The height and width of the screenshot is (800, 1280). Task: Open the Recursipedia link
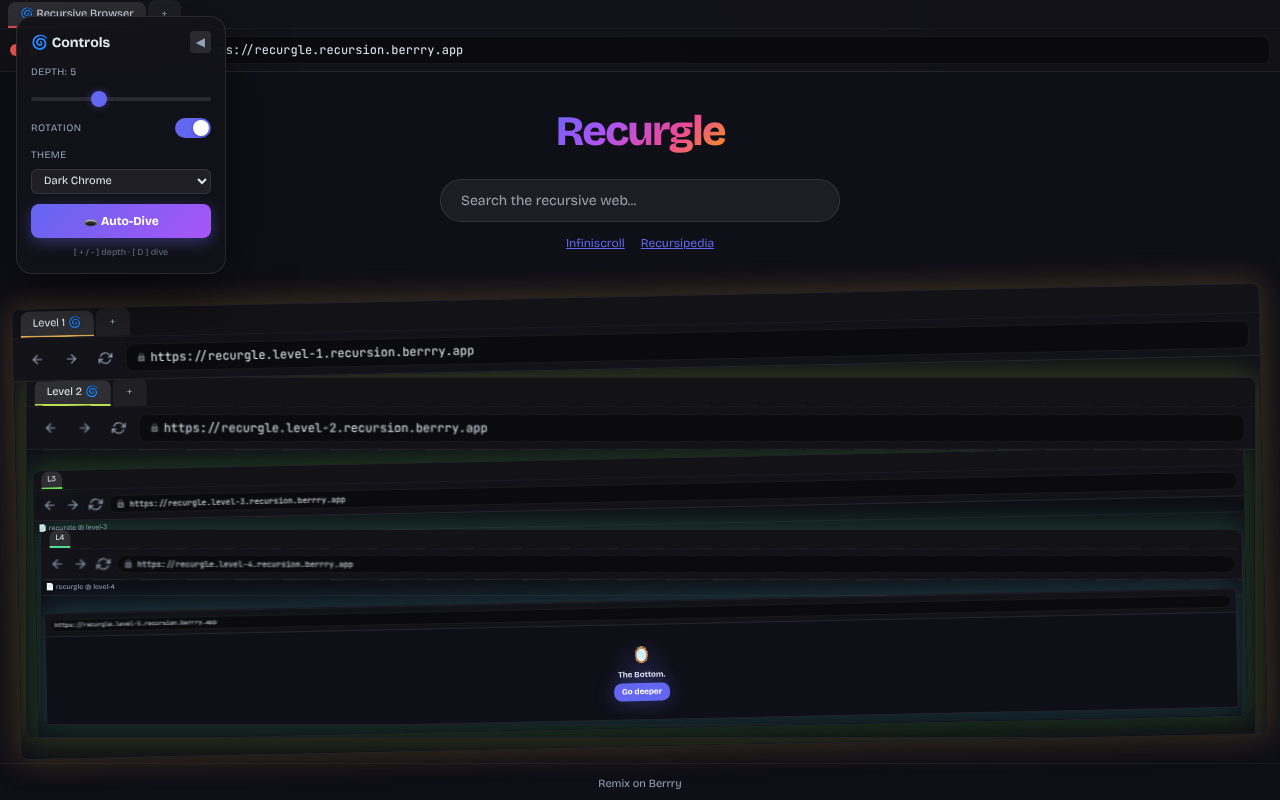pyautogui.click(x=677, y=243)
